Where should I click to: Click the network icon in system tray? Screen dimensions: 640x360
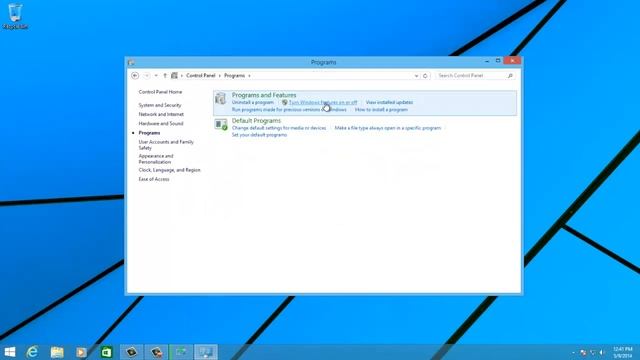[x=593, y=352]
